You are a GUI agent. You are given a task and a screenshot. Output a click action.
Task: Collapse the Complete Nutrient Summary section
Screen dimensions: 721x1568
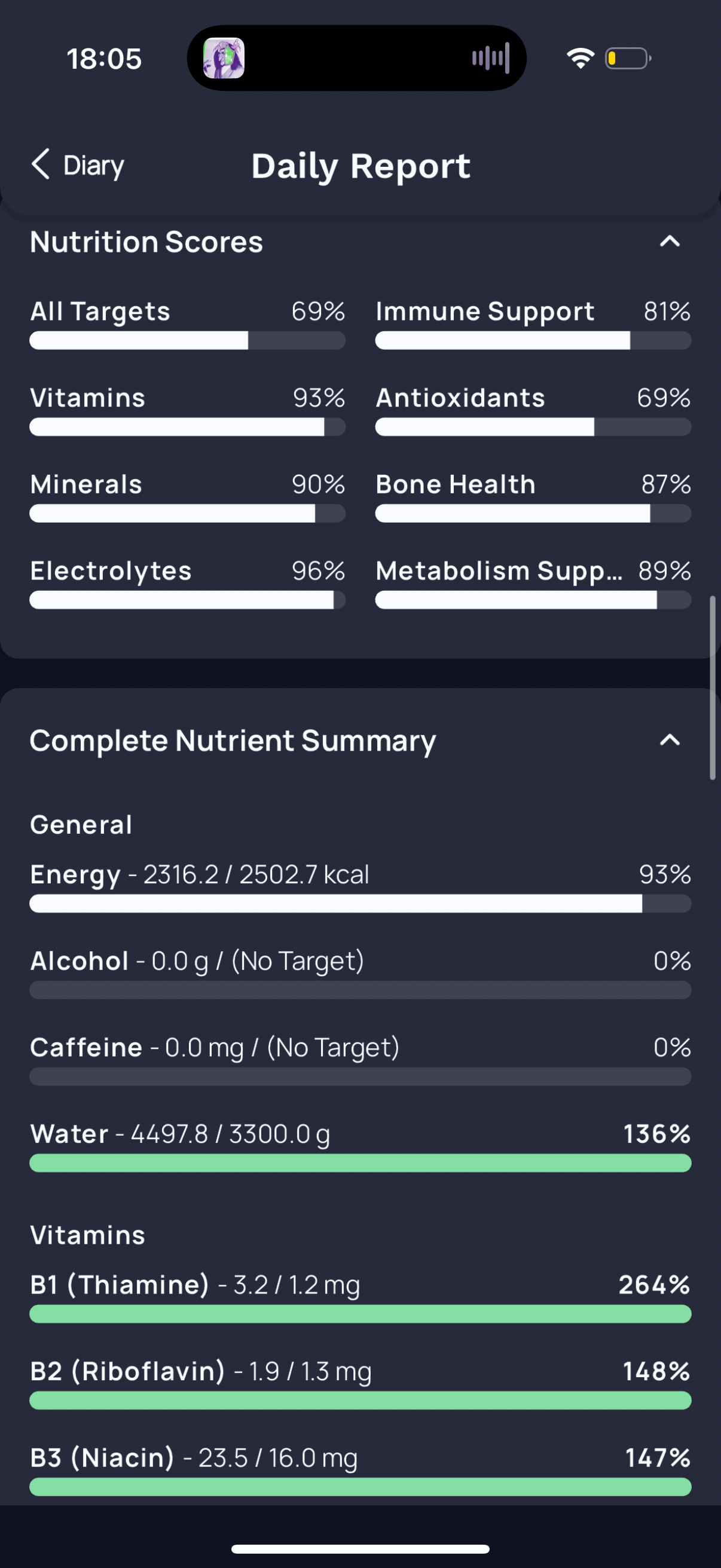pos(670,740)
